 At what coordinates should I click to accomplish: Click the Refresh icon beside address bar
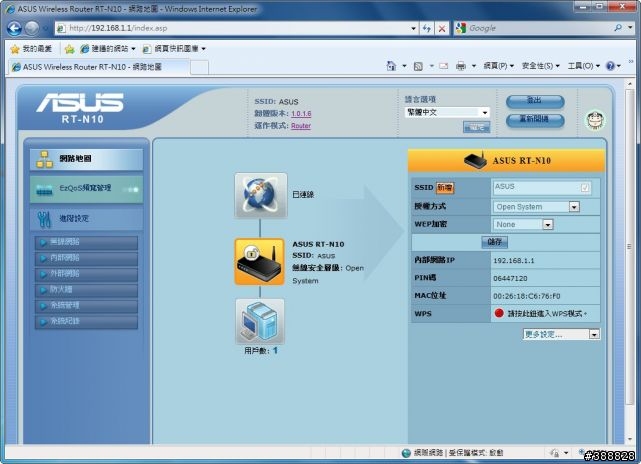click(426, 28)
